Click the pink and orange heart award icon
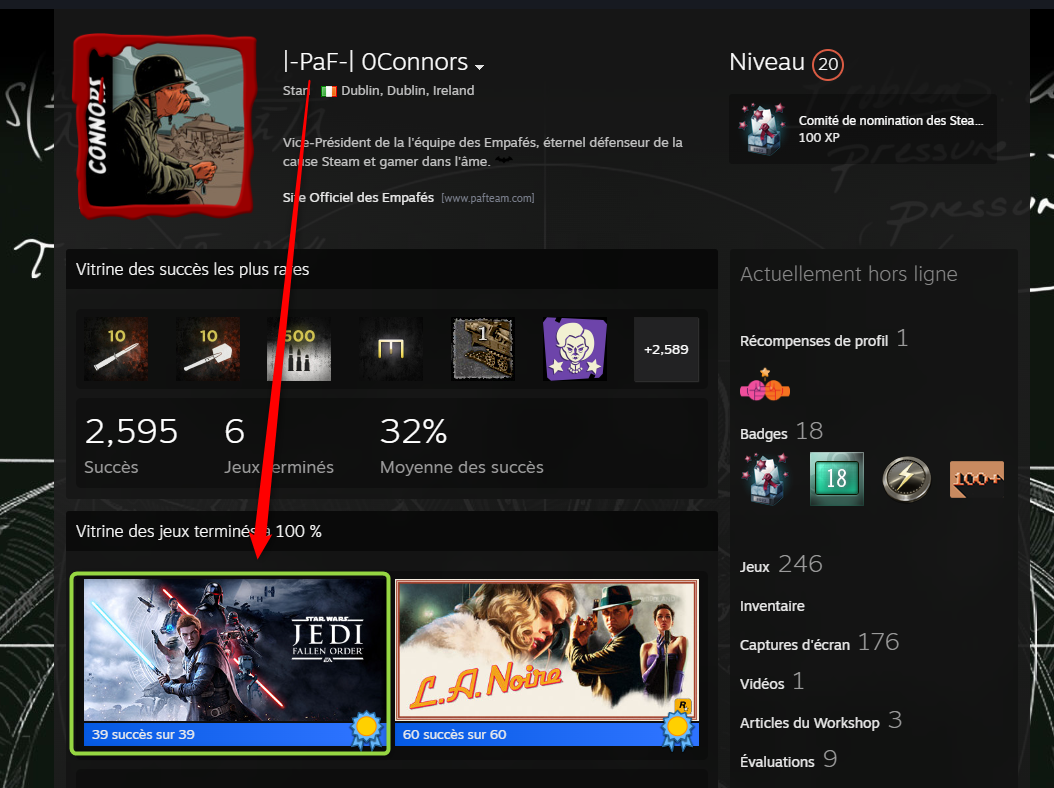This screenshot has height=788, width=1054. coord(765,385)
